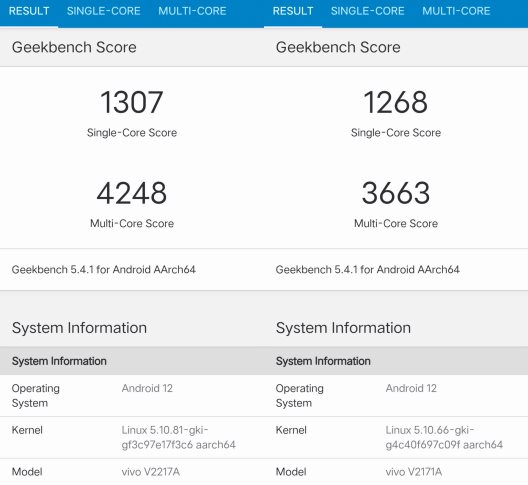Screen dimensions: 528x485
Task: Click the Linux 5.10.66-gki kernel value
Action: 444,437
